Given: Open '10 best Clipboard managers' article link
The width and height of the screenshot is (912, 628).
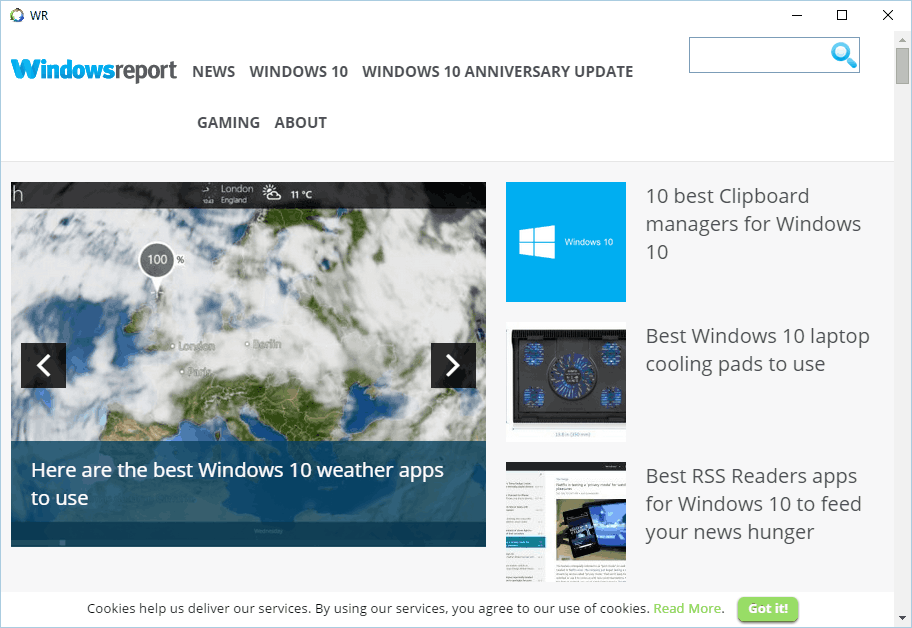Looking at the screenshot, I should coord(753,224).
